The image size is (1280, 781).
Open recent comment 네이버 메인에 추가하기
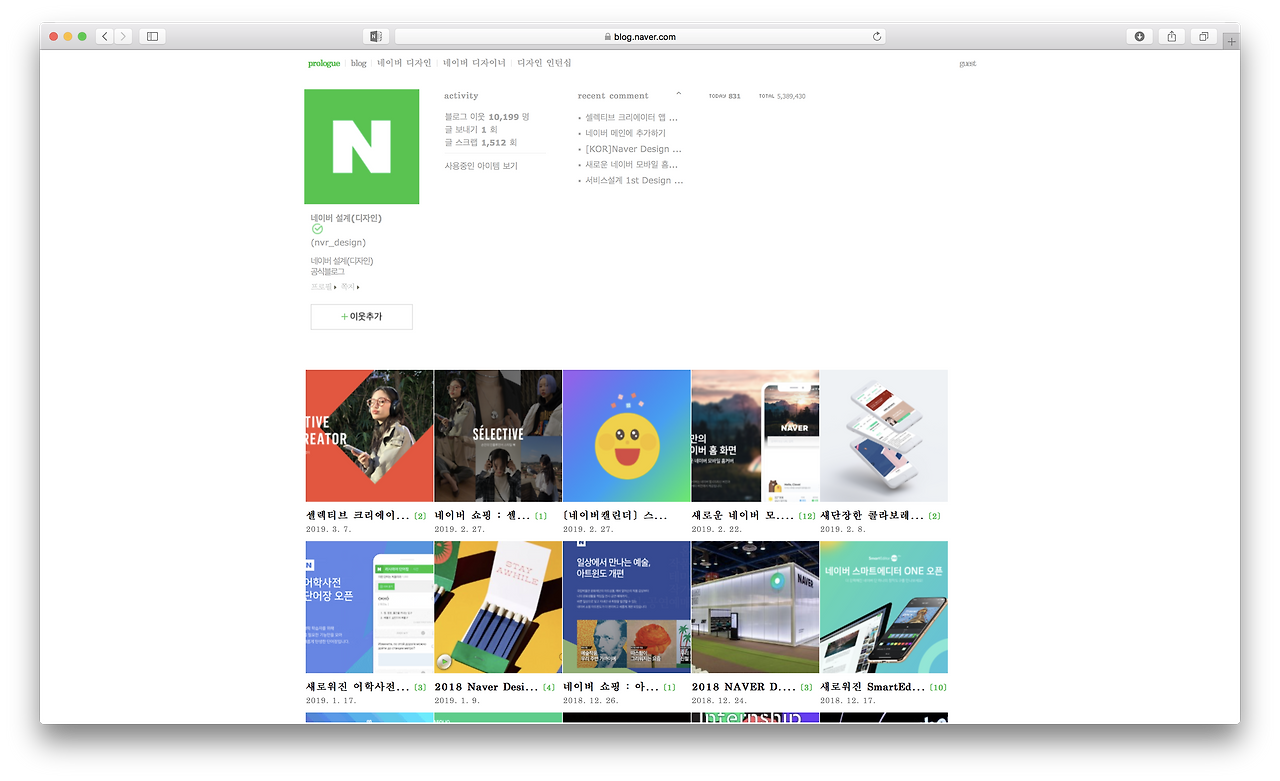(x=625, y=133)
